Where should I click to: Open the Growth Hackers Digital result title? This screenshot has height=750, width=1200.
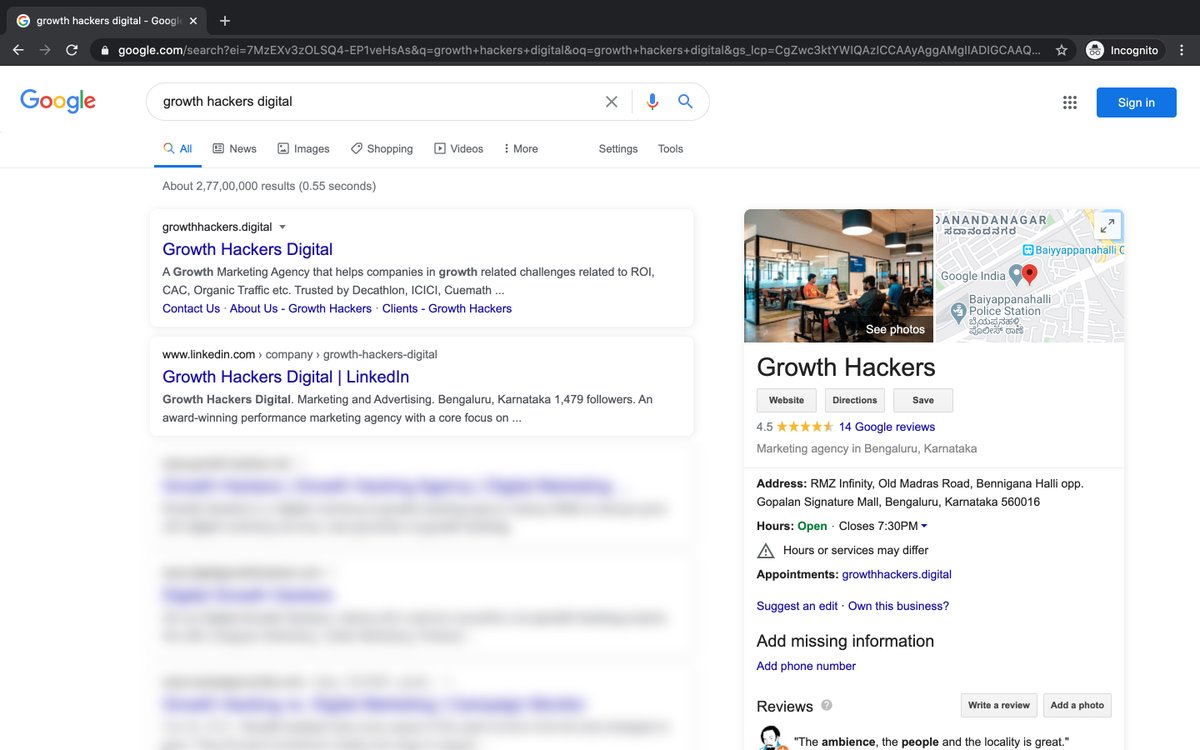point(247,249)
